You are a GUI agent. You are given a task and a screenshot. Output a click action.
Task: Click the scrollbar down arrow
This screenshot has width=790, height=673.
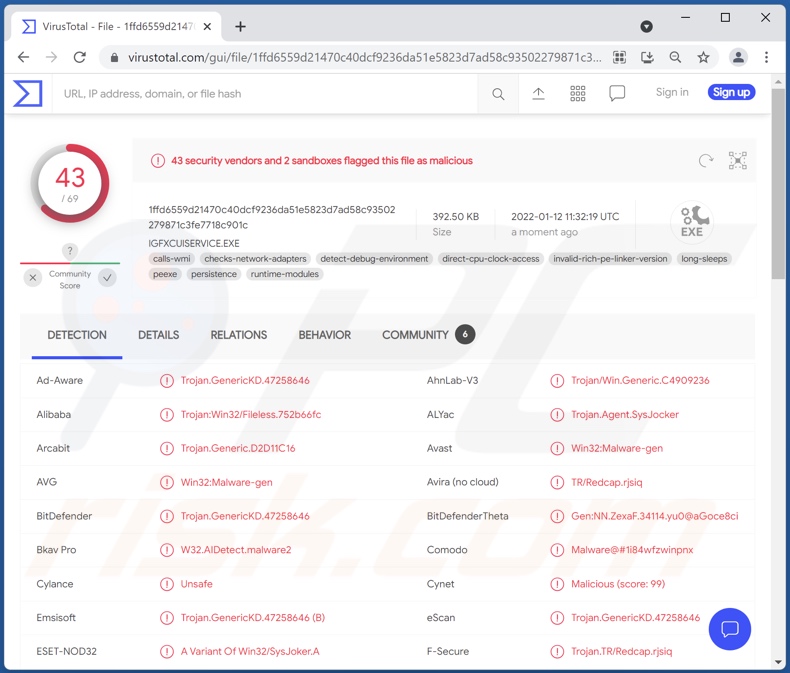tap(778, 662)
